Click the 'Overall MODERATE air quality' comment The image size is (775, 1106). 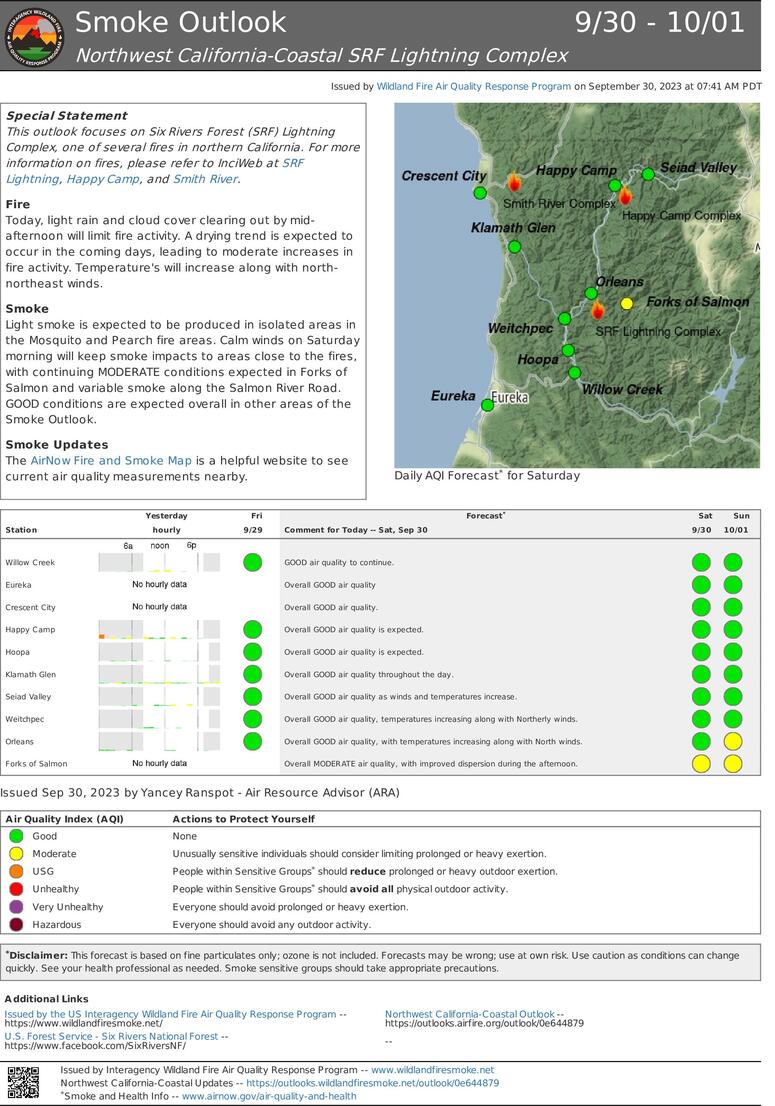[431, 764]
